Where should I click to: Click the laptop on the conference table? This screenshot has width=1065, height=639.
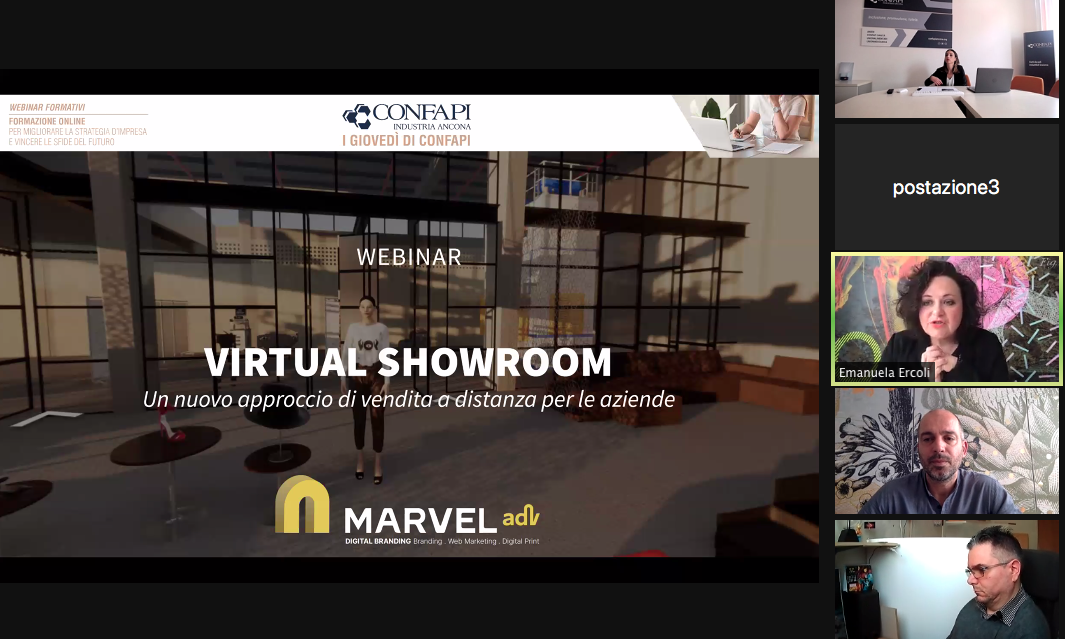tap(992, 80)
